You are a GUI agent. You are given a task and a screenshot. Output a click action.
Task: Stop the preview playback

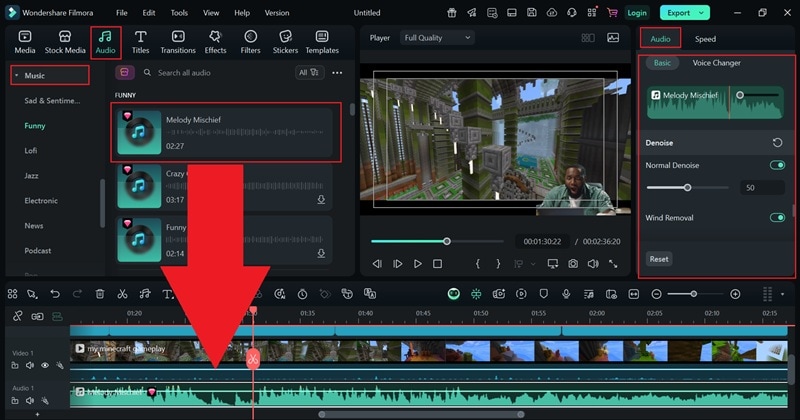tap(437, 264)
